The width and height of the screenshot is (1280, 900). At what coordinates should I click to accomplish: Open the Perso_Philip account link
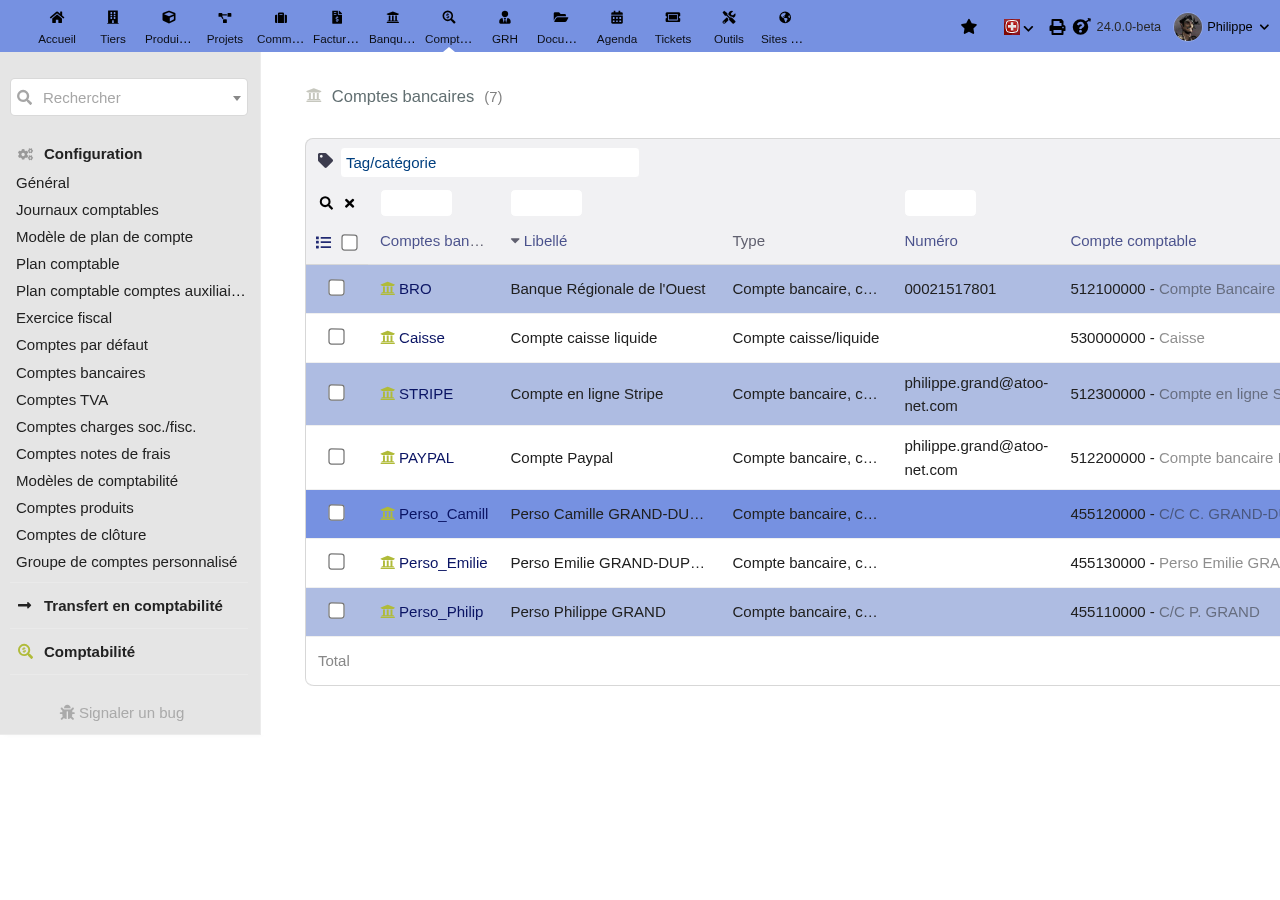point(441,612)
